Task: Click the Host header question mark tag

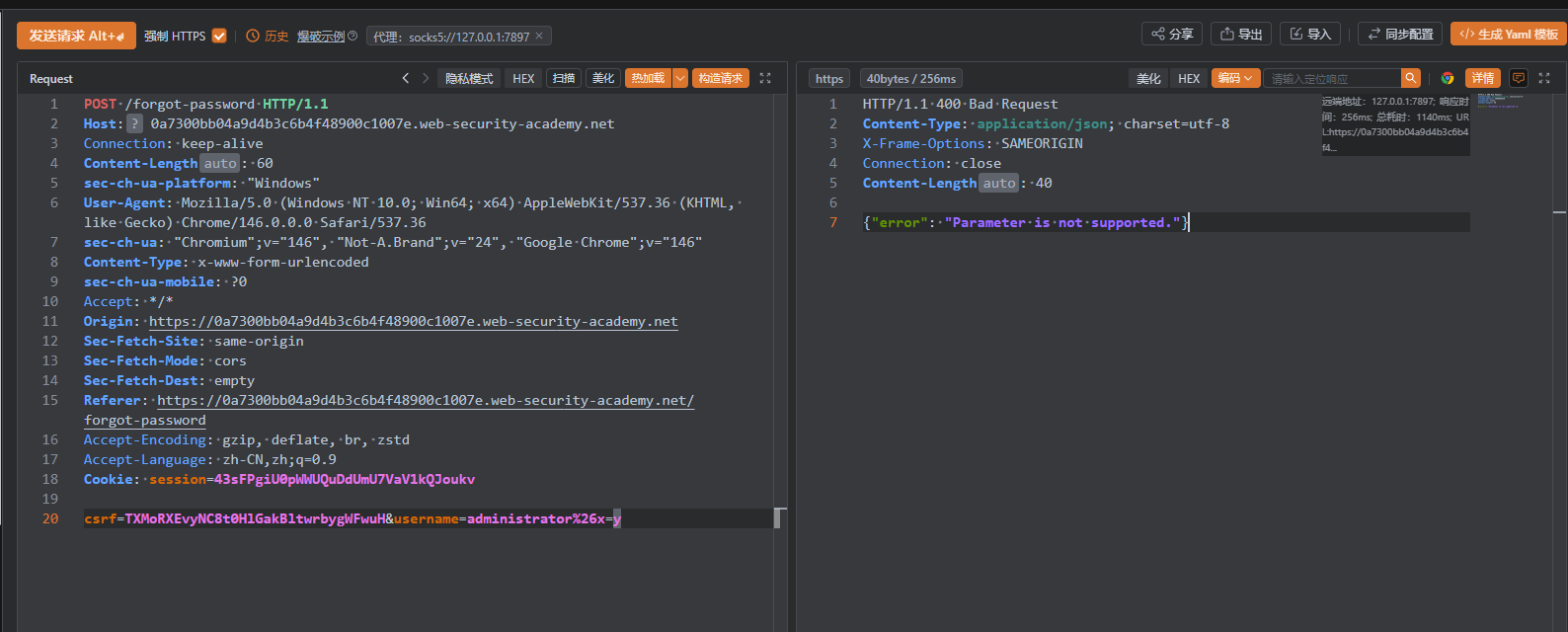Action: tap(134, 123)
